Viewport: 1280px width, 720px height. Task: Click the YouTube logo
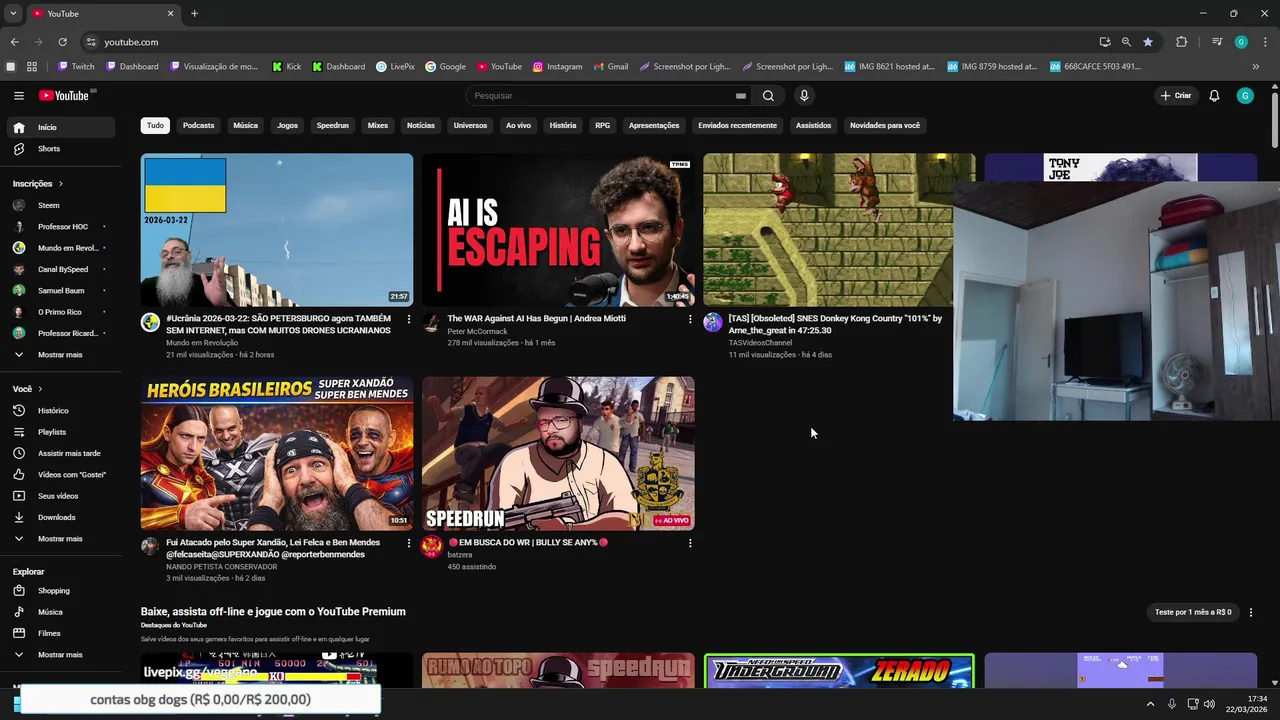coord(64,95)
